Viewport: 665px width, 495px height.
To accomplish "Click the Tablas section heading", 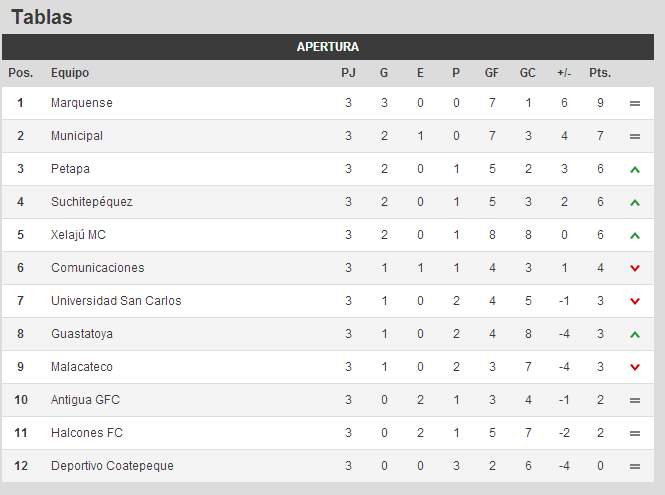I will click(42, 17).
